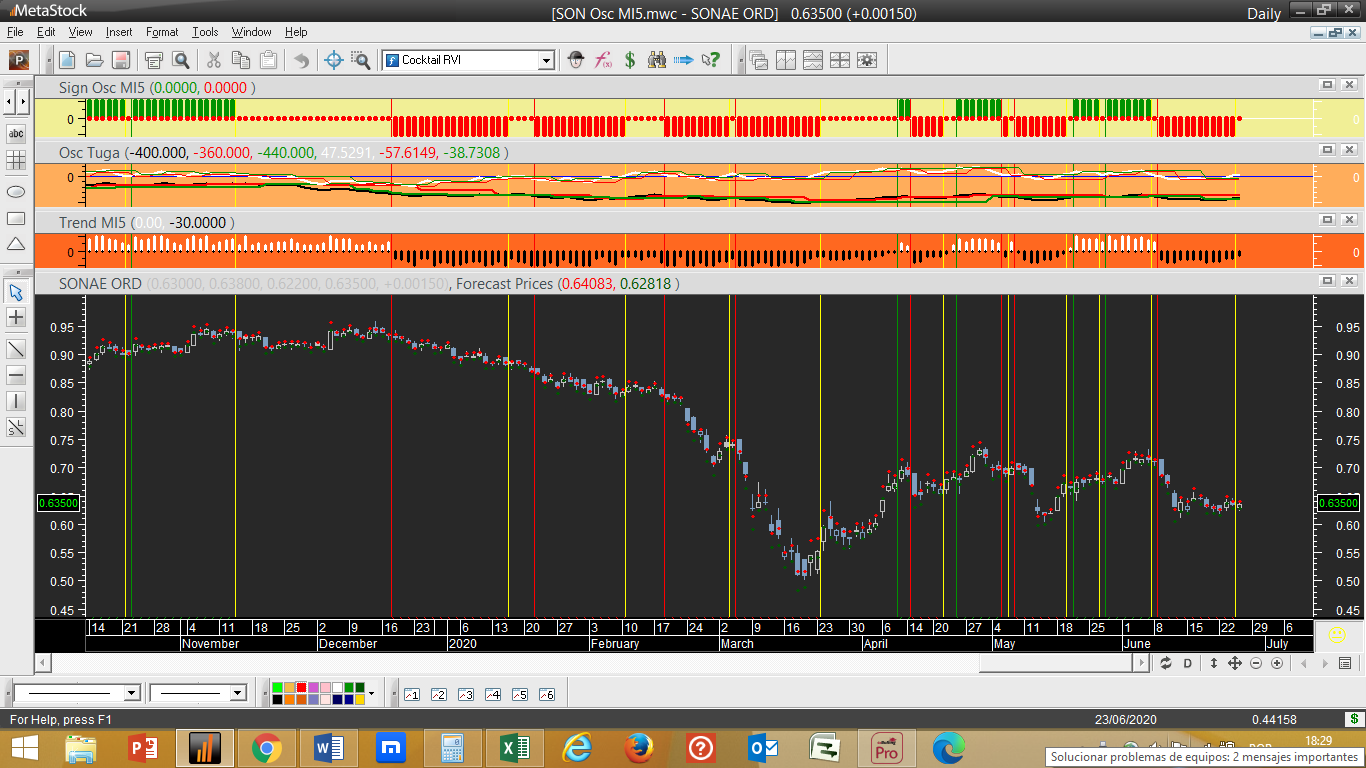
Task: Click the zoom out minus icon
Action: [1256, 664]
